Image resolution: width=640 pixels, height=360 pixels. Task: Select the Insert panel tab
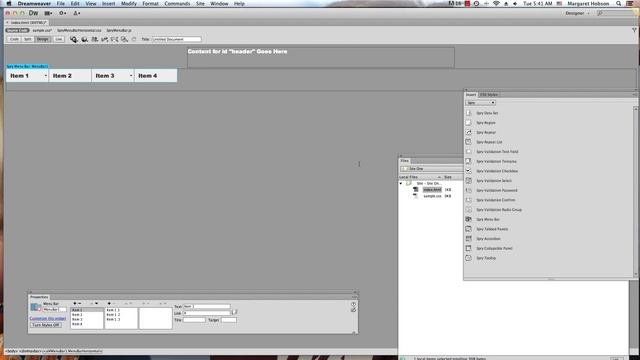pos(471,95)
